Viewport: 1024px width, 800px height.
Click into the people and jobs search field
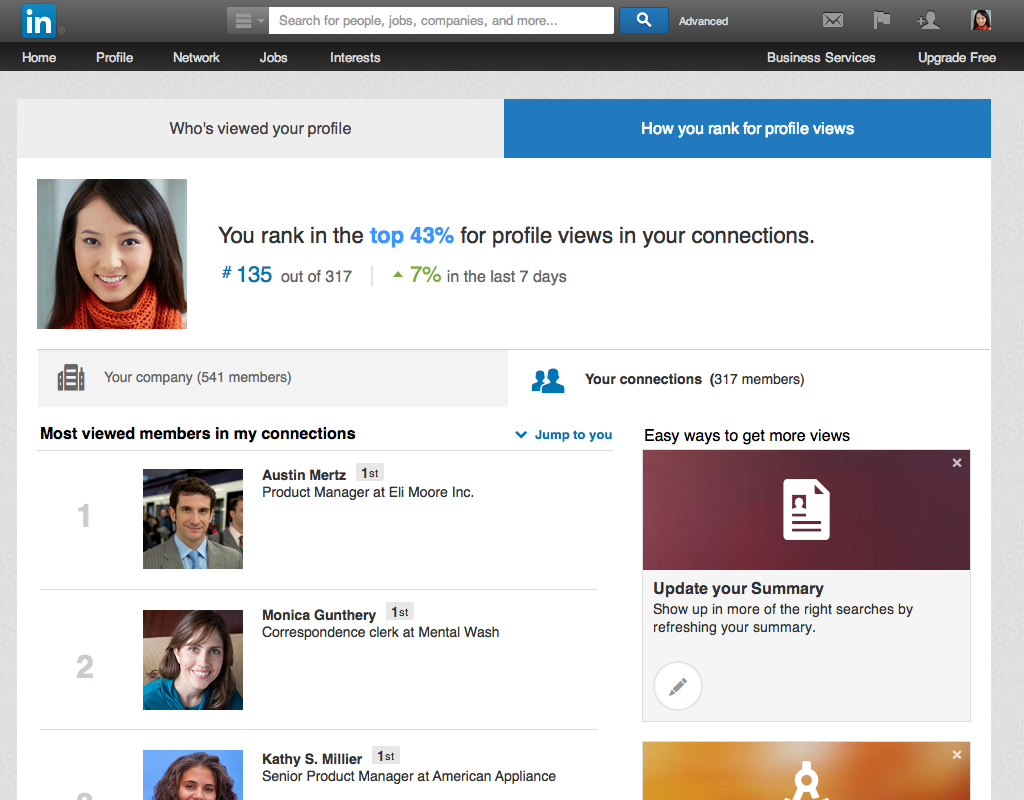[x=442, y=20]
